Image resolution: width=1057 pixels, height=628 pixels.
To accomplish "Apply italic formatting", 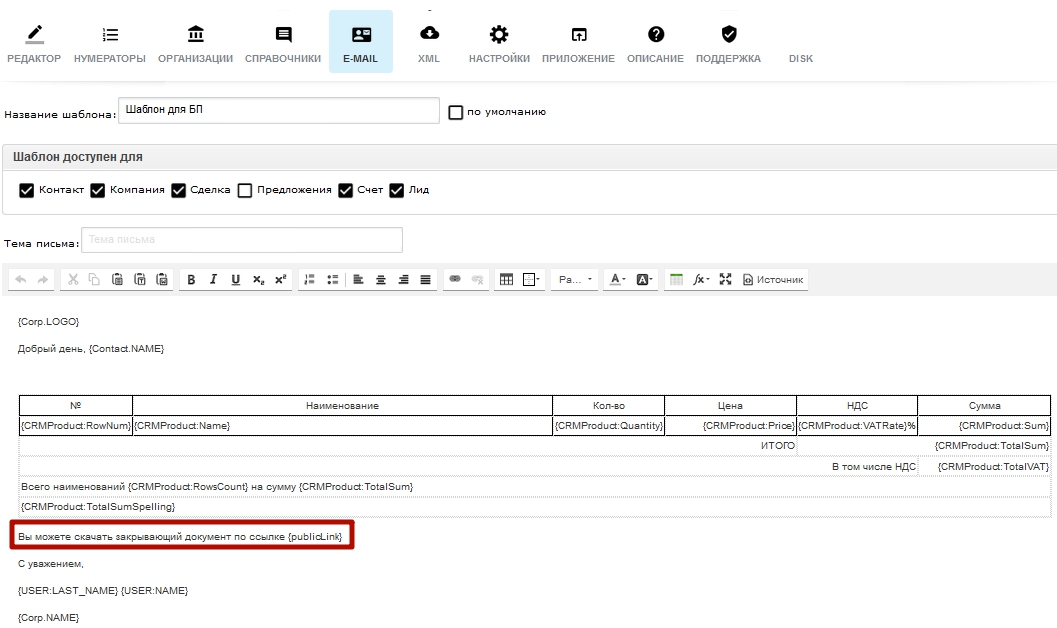I will pos(213,280).
